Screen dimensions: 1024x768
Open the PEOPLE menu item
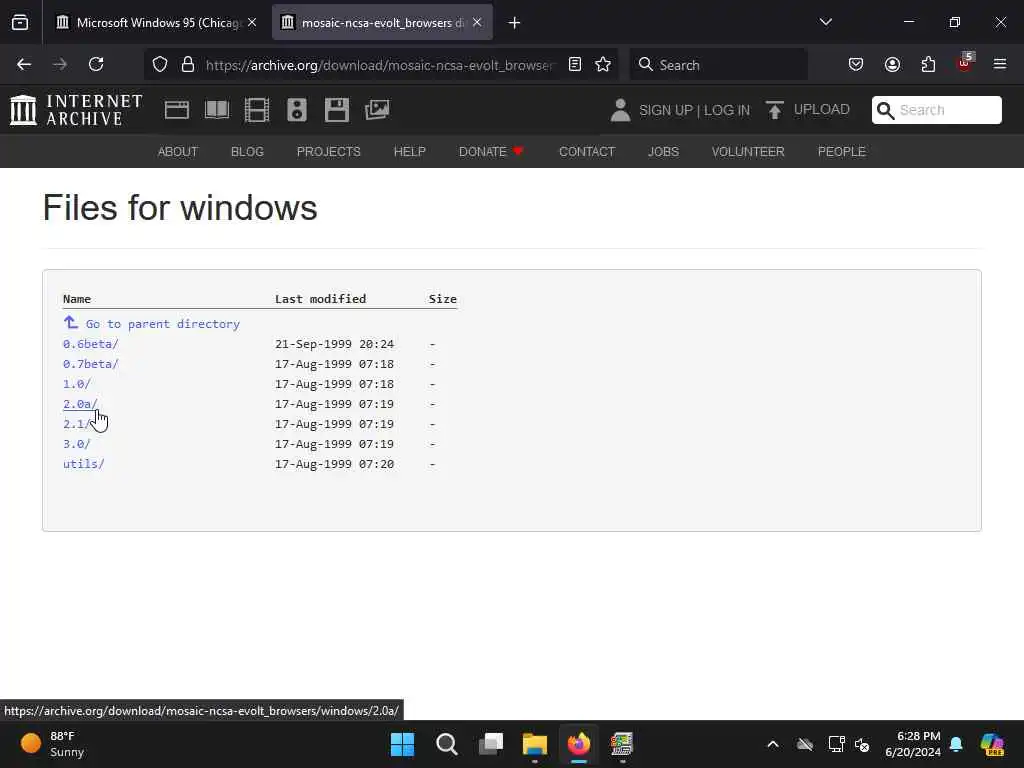[842, 152]
